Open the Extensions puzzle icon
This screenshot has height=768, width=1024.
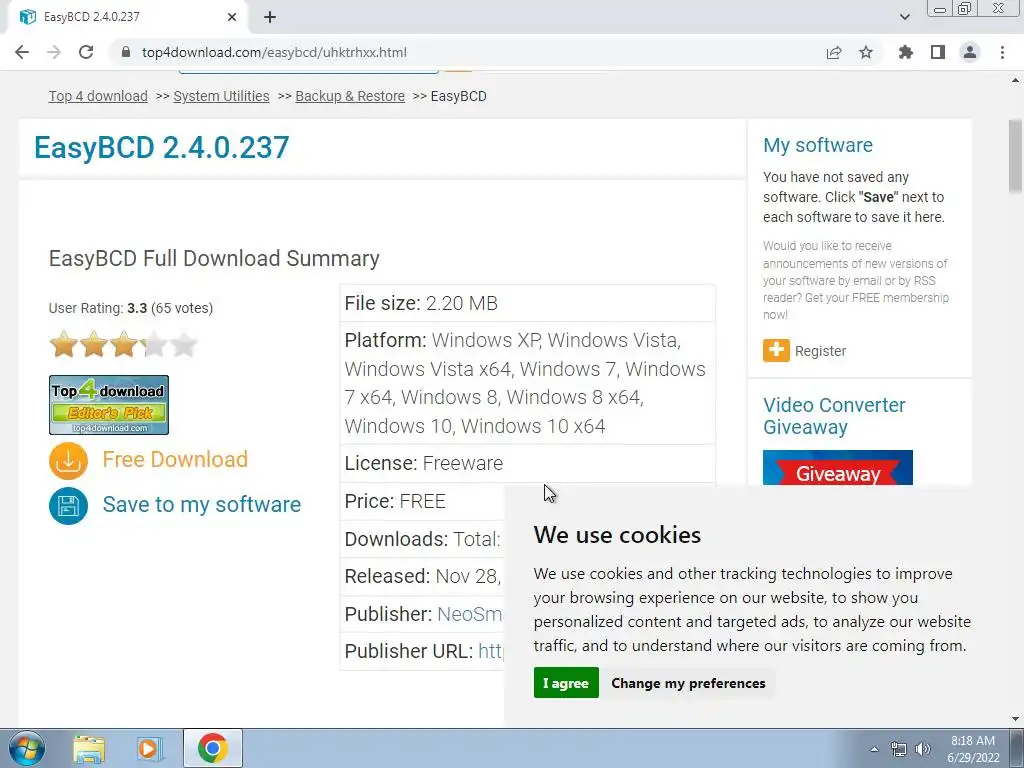[906, 52]
